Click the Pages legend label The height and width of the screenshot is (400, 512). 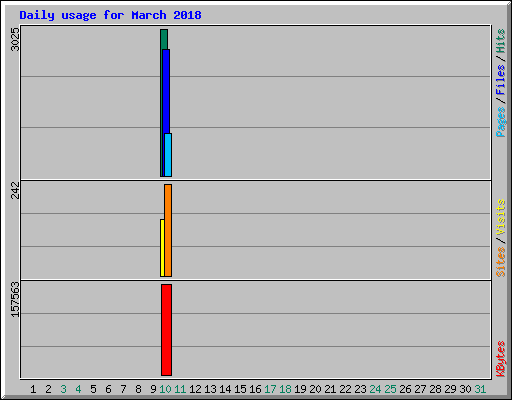(500, 122)
